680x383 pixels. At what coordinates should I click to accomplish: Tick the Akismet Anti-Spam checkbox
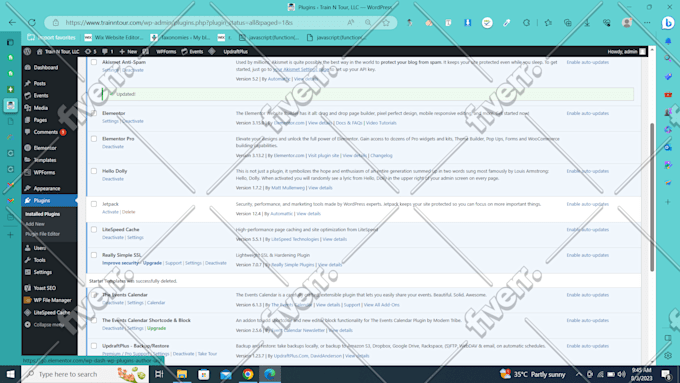click(94, 62)
